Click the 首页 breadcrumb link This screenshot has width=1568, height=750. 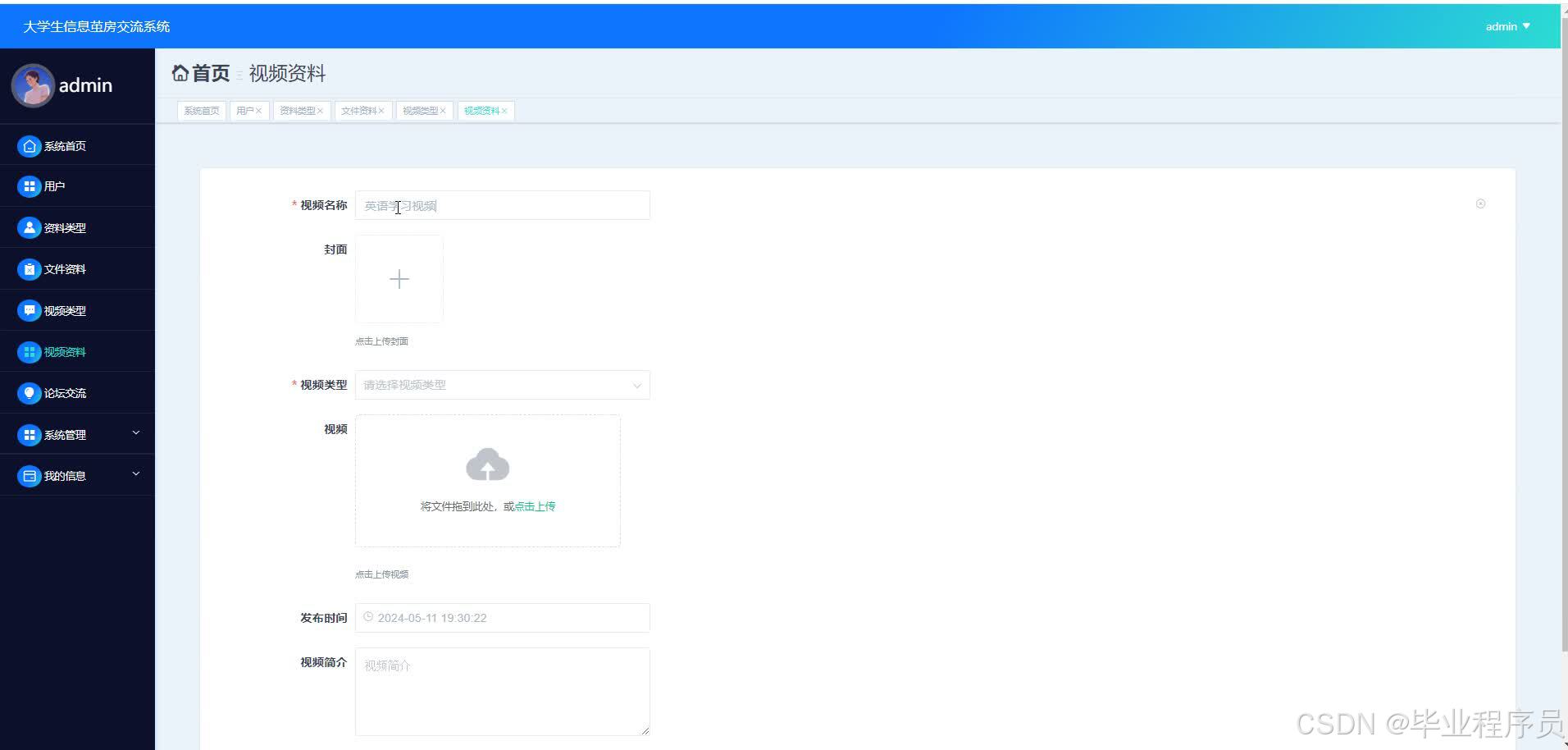tap(211, 73)
